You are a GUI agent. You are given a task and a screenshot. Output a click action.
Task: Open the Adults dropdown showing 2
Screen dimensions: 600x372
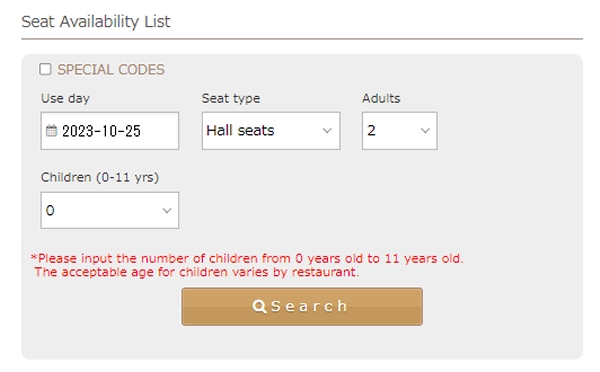pyautogui.click(x=399, y=131)
